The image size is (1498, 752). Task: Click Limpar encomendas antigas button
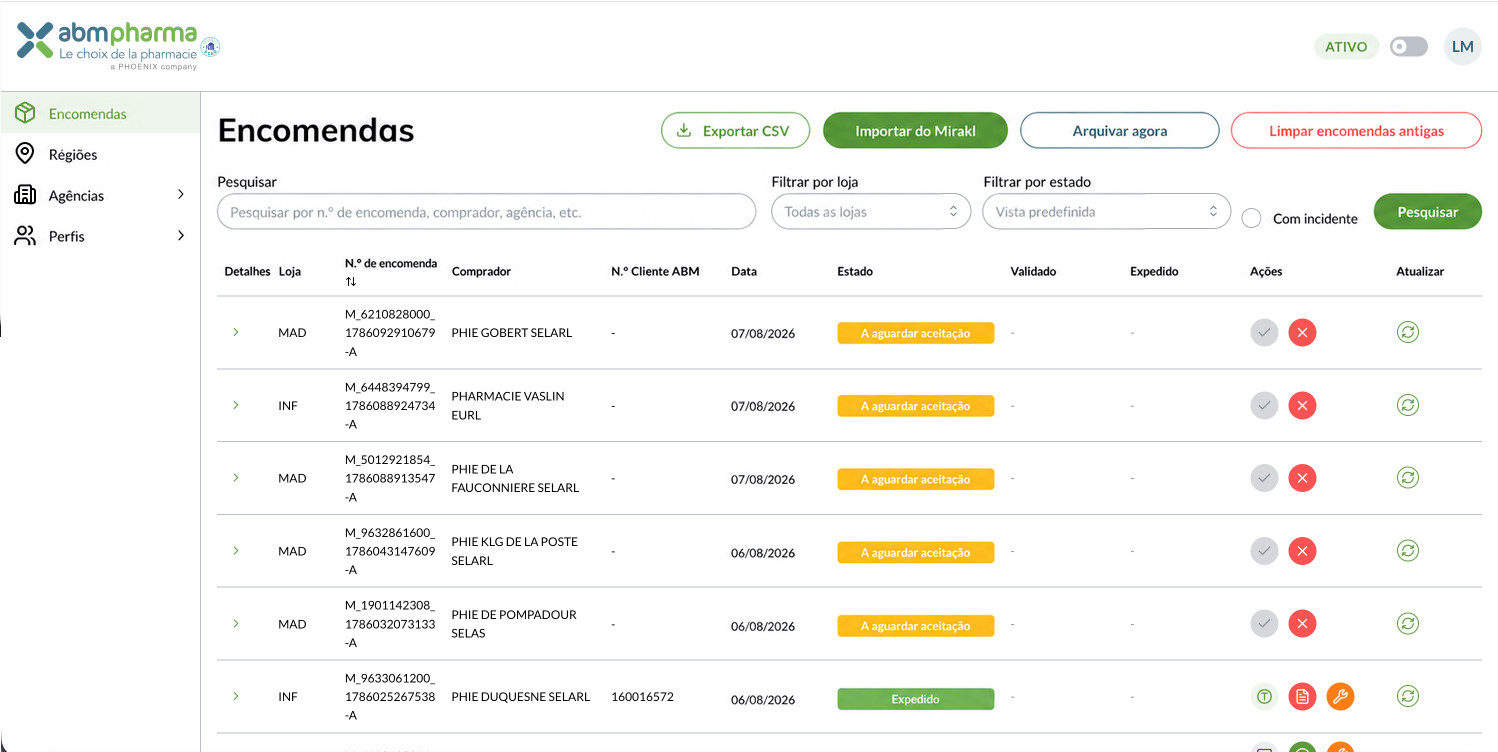coord(1356,131)
